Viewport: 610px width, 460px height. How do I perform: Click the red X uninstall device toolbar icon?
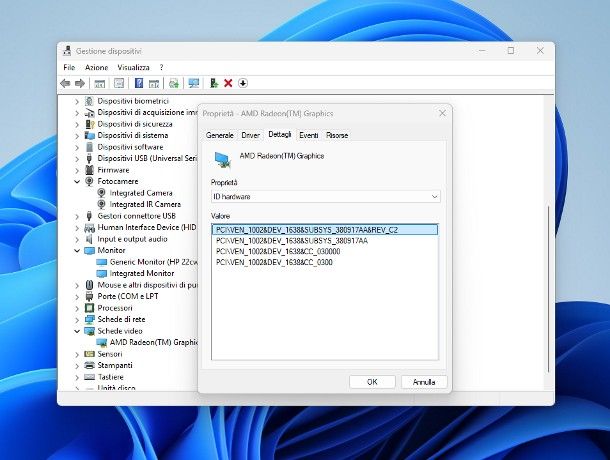[228, 83]
